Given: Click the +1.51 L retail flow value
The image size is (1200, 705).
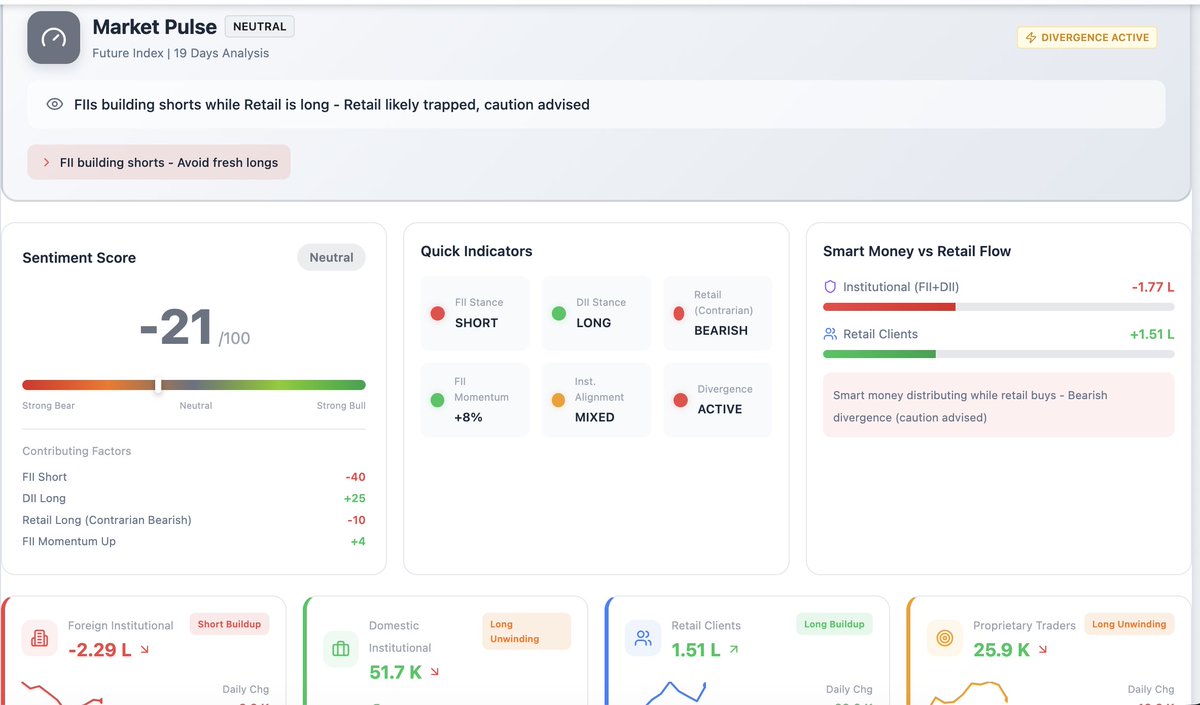Looking at the screenshot, I should point(1152,334).
